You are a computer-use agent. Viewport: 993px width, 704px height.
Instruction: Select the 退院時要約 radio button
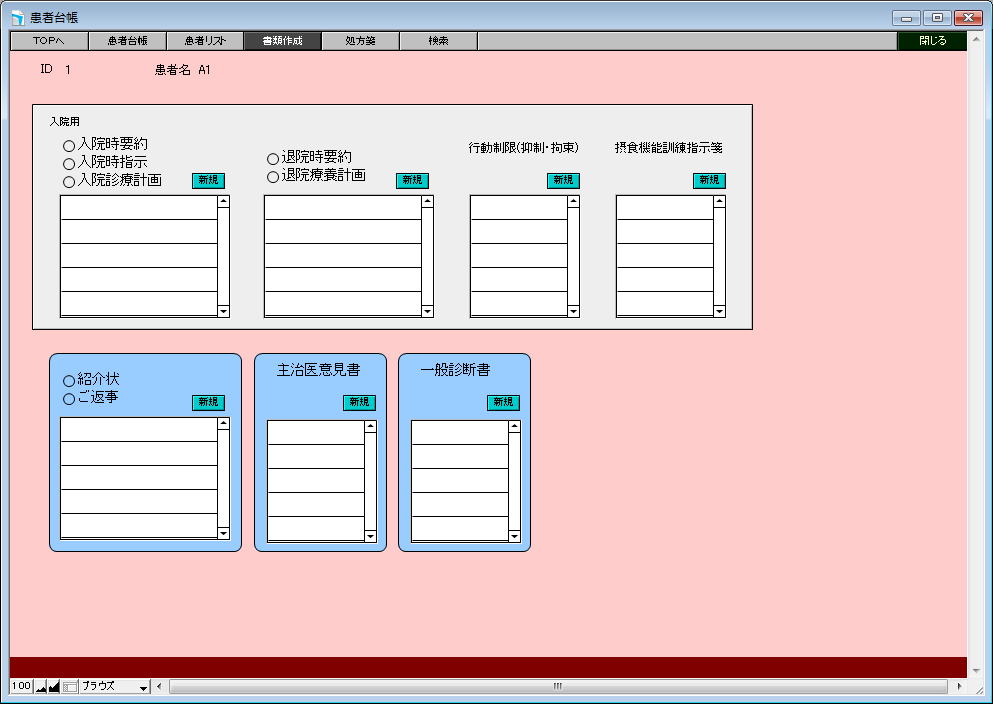pyautogui.click(x=273, y=158)
